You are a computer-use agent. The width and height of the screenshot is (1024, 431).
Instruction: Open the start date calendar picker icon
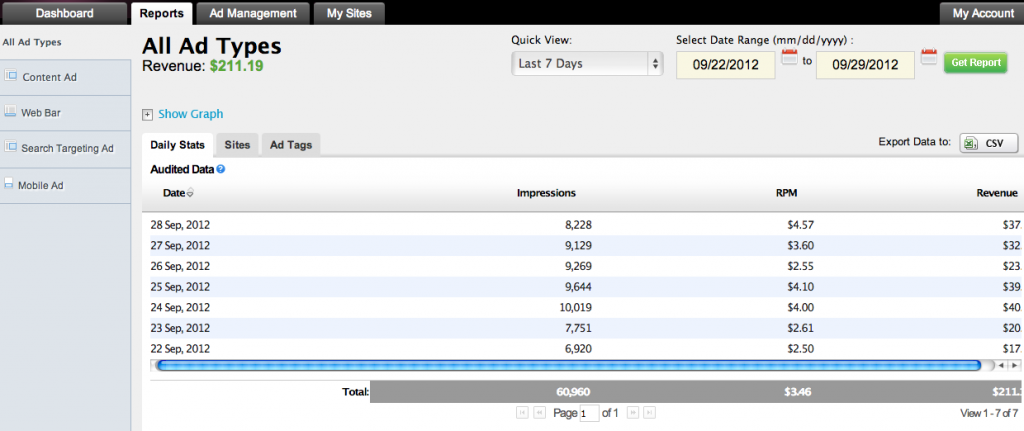[x=790, y=57]
